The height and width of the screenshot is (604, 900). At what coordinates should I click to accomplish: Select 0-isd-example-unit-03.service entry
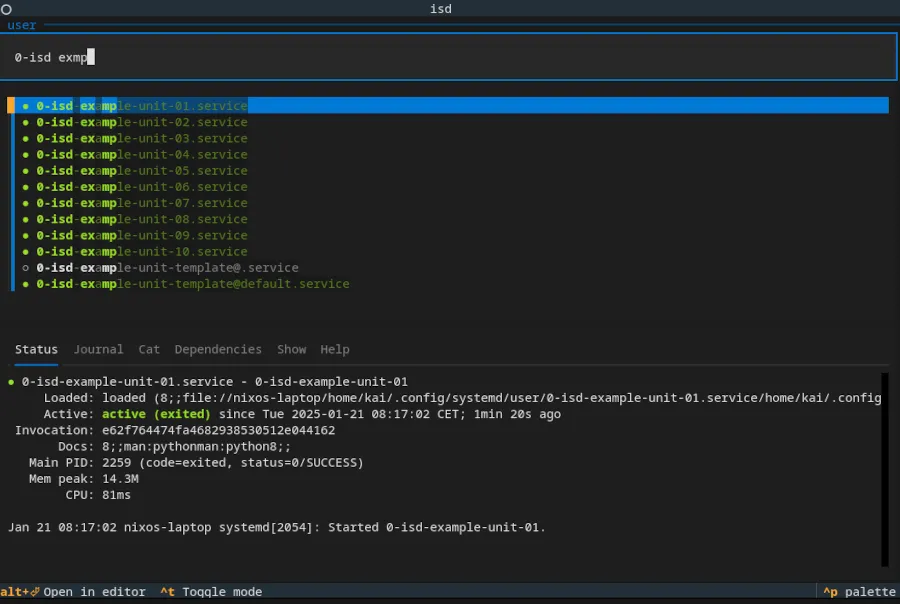142,138
